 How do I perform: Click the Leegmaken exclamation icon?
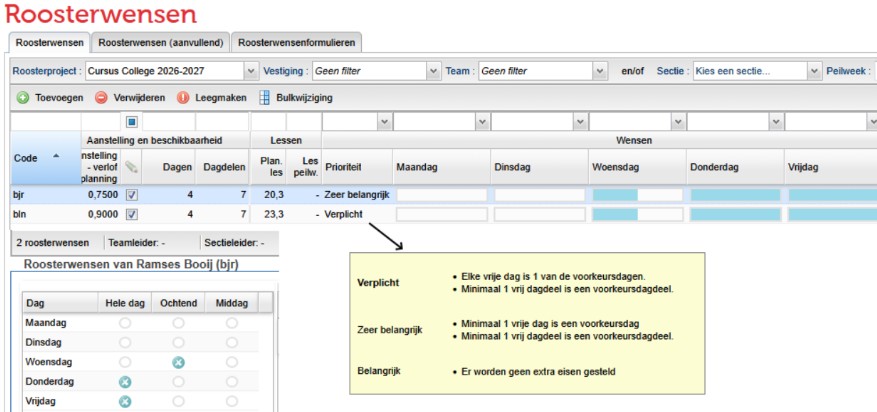(x=183, y=98)
